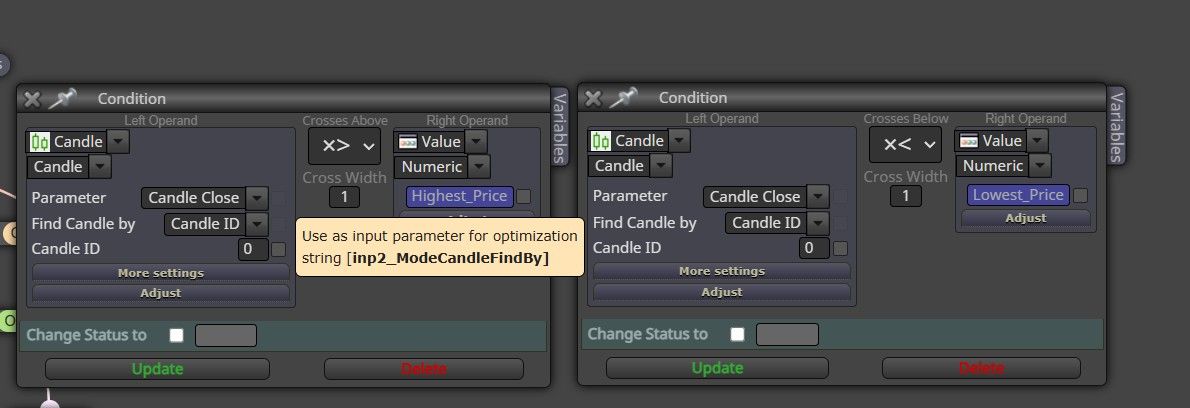
Task: Click the Lowest_Price variable swatch
Action: pos(1018,195)
